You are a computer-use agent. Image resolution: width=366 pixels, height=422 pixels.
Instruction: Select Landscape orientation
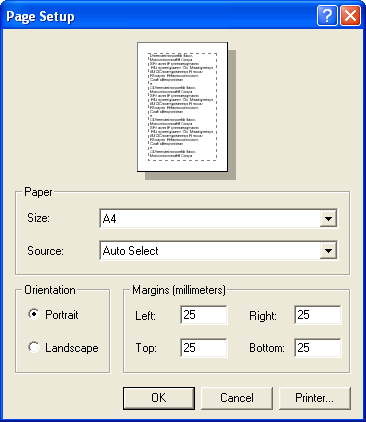(34, 347)
